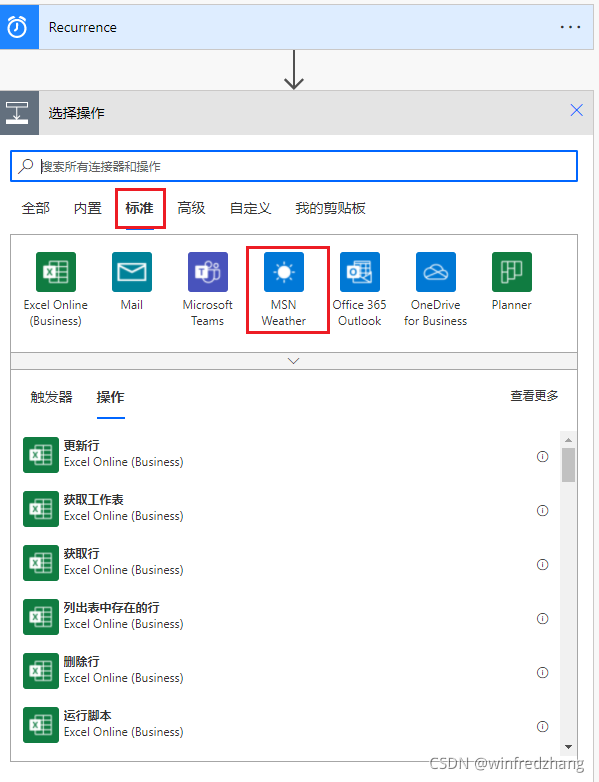Click the Excel icon beside 获取工作表
599x782 pixels.
click(x=41, y=509)
